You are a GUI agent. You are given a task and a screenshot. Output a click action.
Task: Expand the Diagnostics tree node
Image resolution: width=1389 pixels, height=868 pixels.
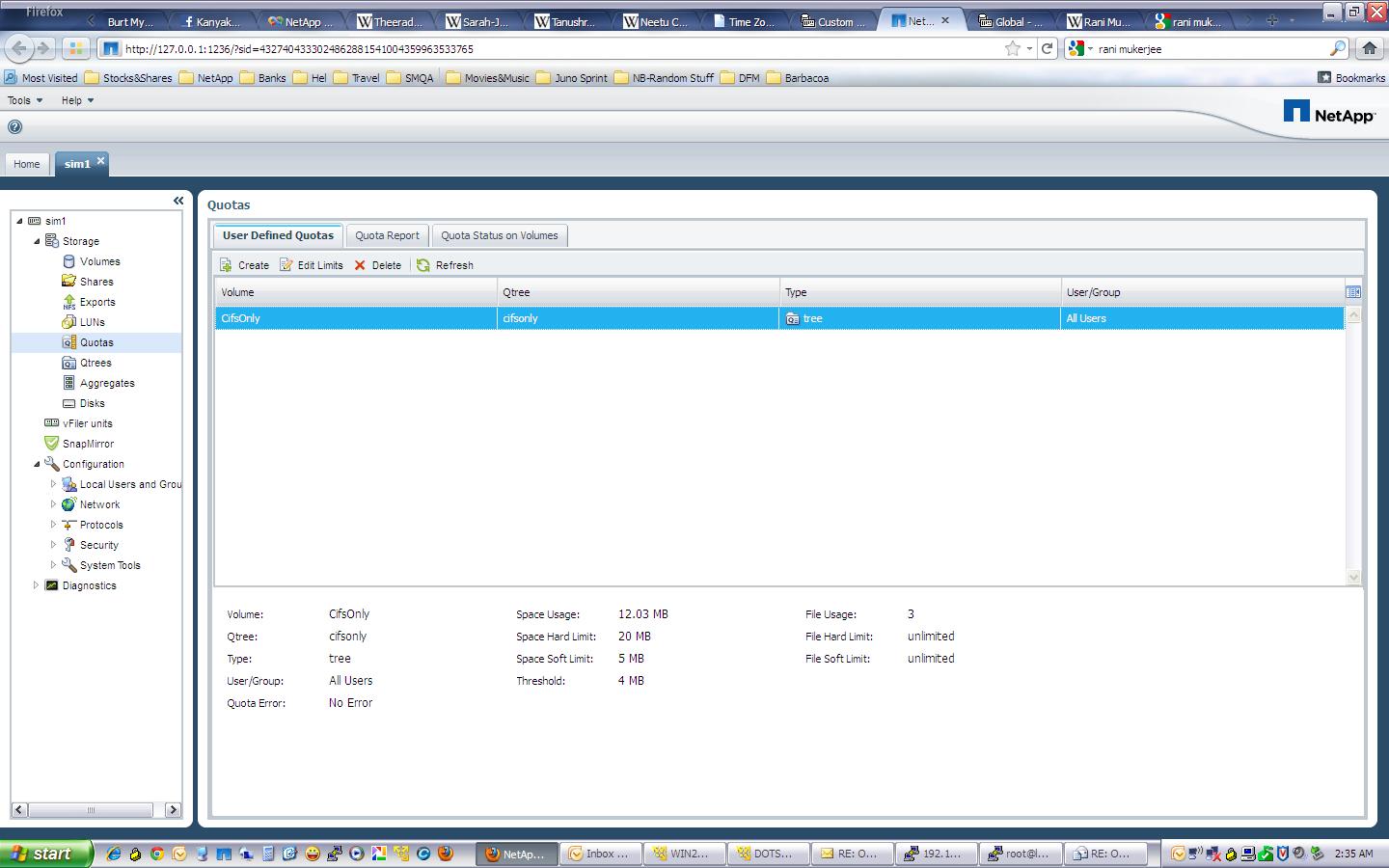coord(37,585)
